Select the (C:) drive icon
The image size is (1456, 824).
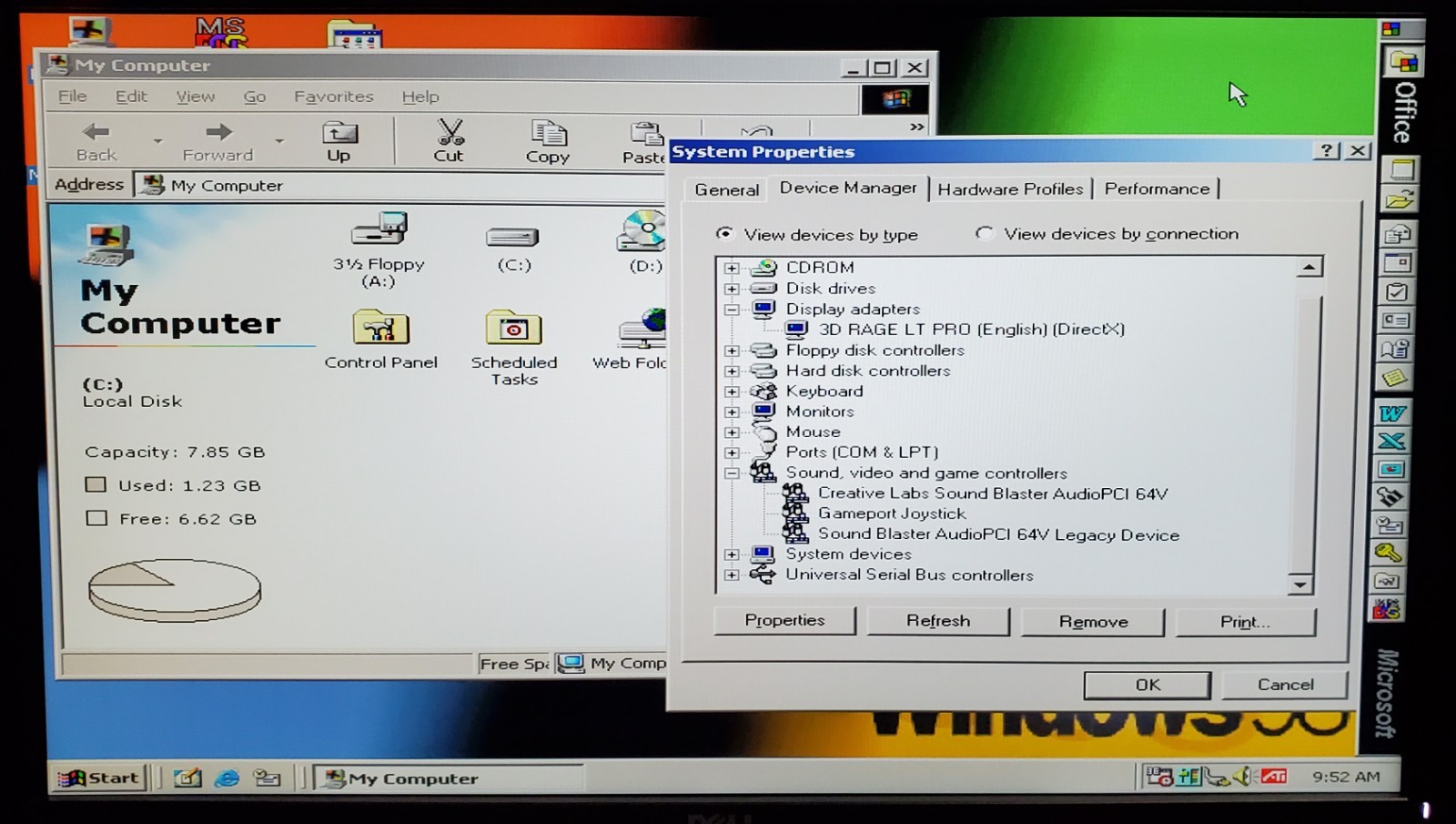512,238
